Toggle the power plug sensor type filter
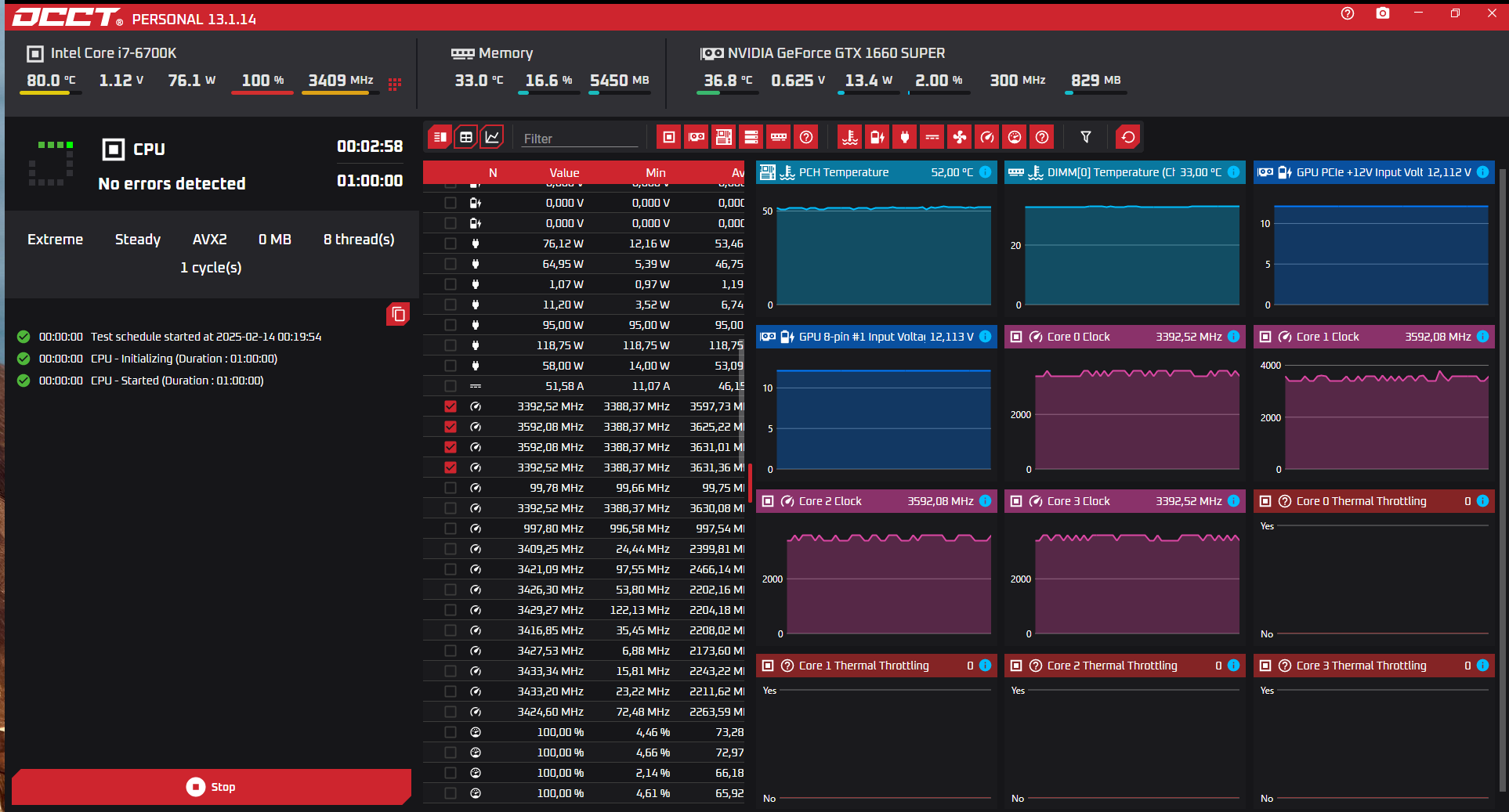Screen dimensions: 1509x812 (905, 137)
